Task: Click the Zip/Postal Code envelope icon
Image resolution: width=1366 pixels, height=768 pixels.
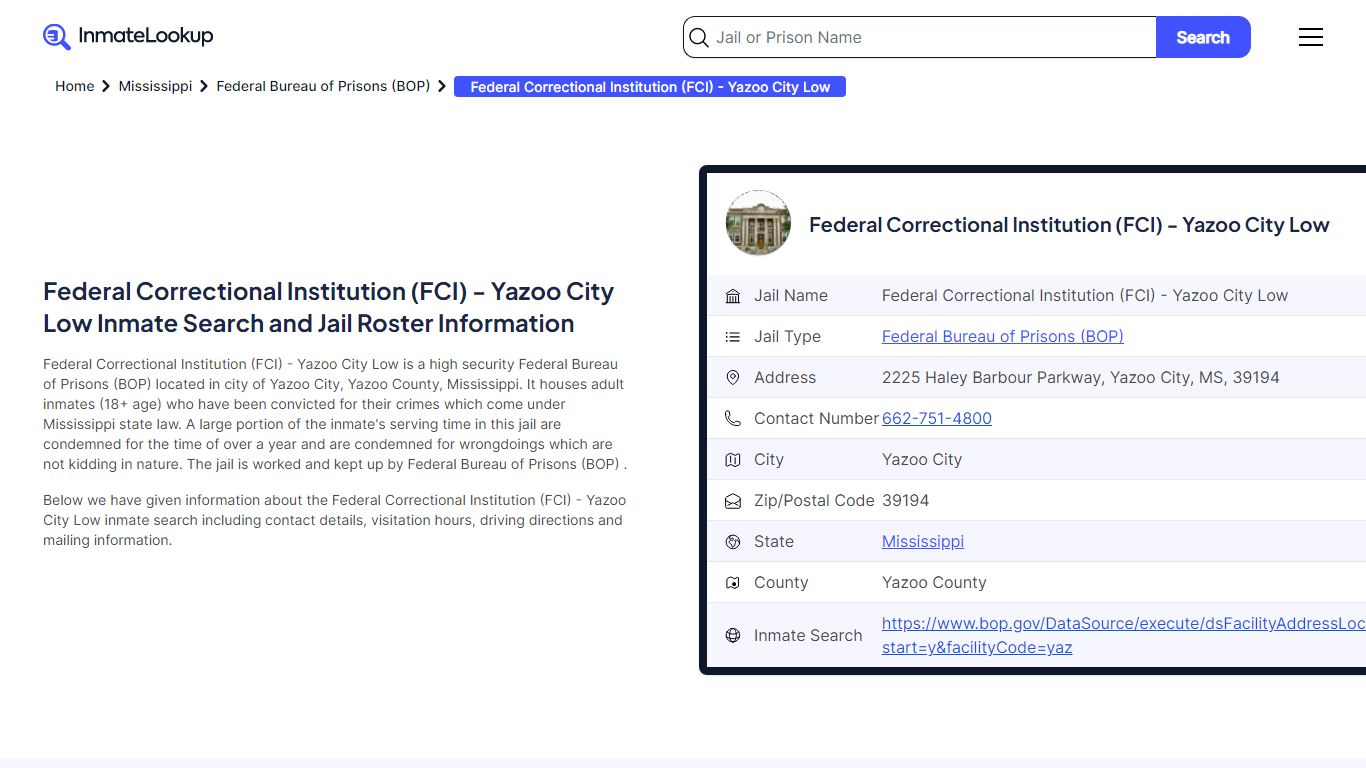Action: pyautogui.click(x=733, y=501)
